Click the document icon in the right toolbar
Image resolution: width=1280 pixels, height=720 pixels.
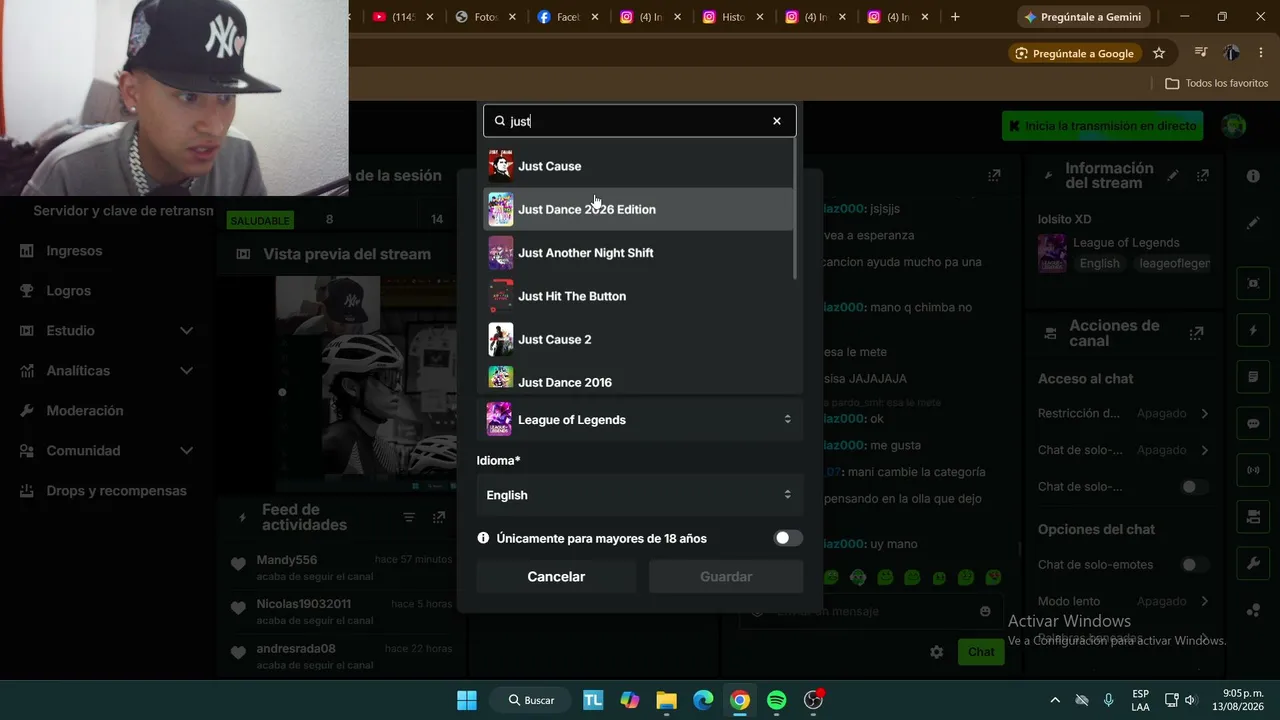1253,377
